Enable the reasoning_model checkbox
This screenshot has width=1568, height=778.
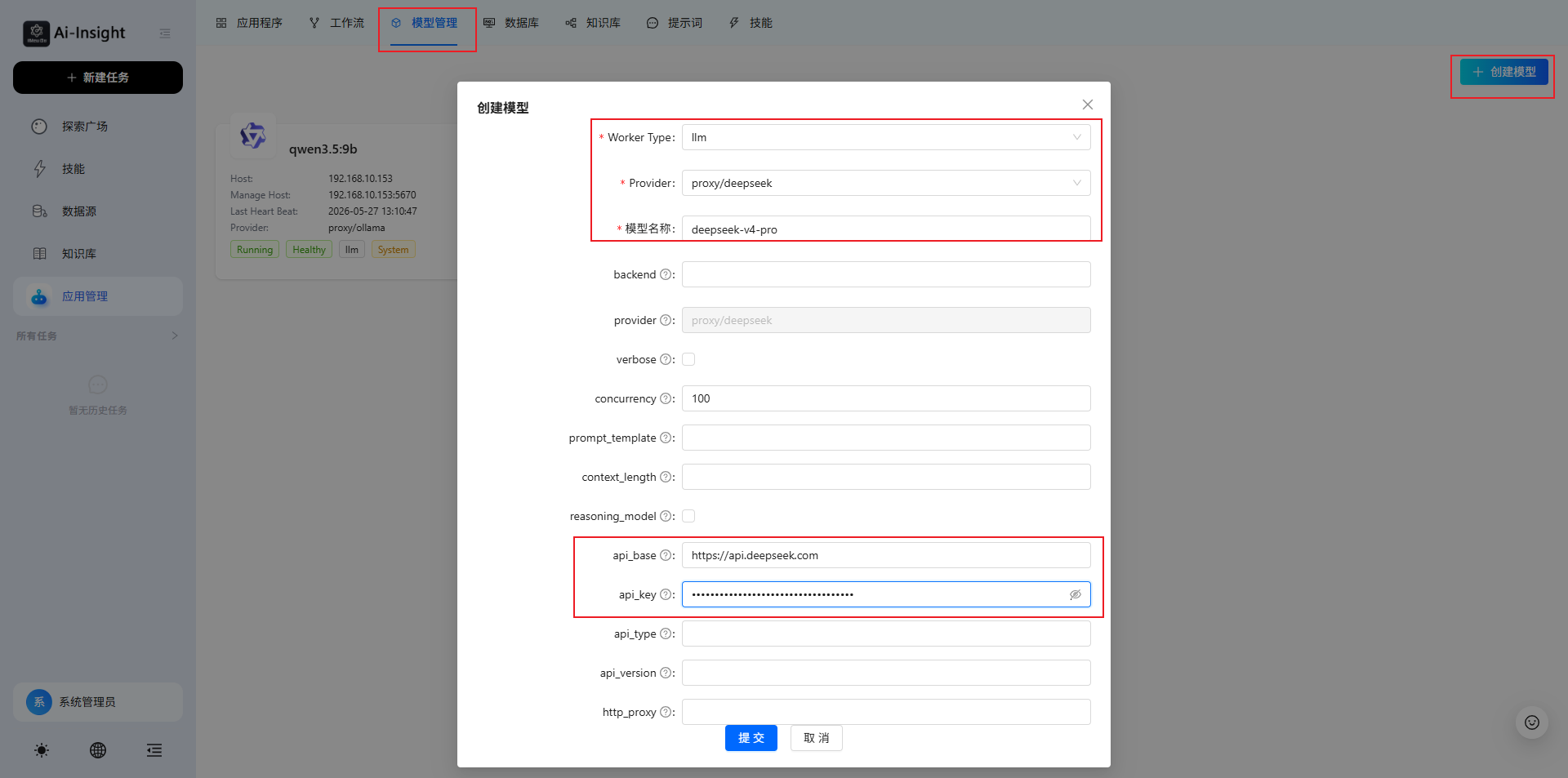coord(688,516)
